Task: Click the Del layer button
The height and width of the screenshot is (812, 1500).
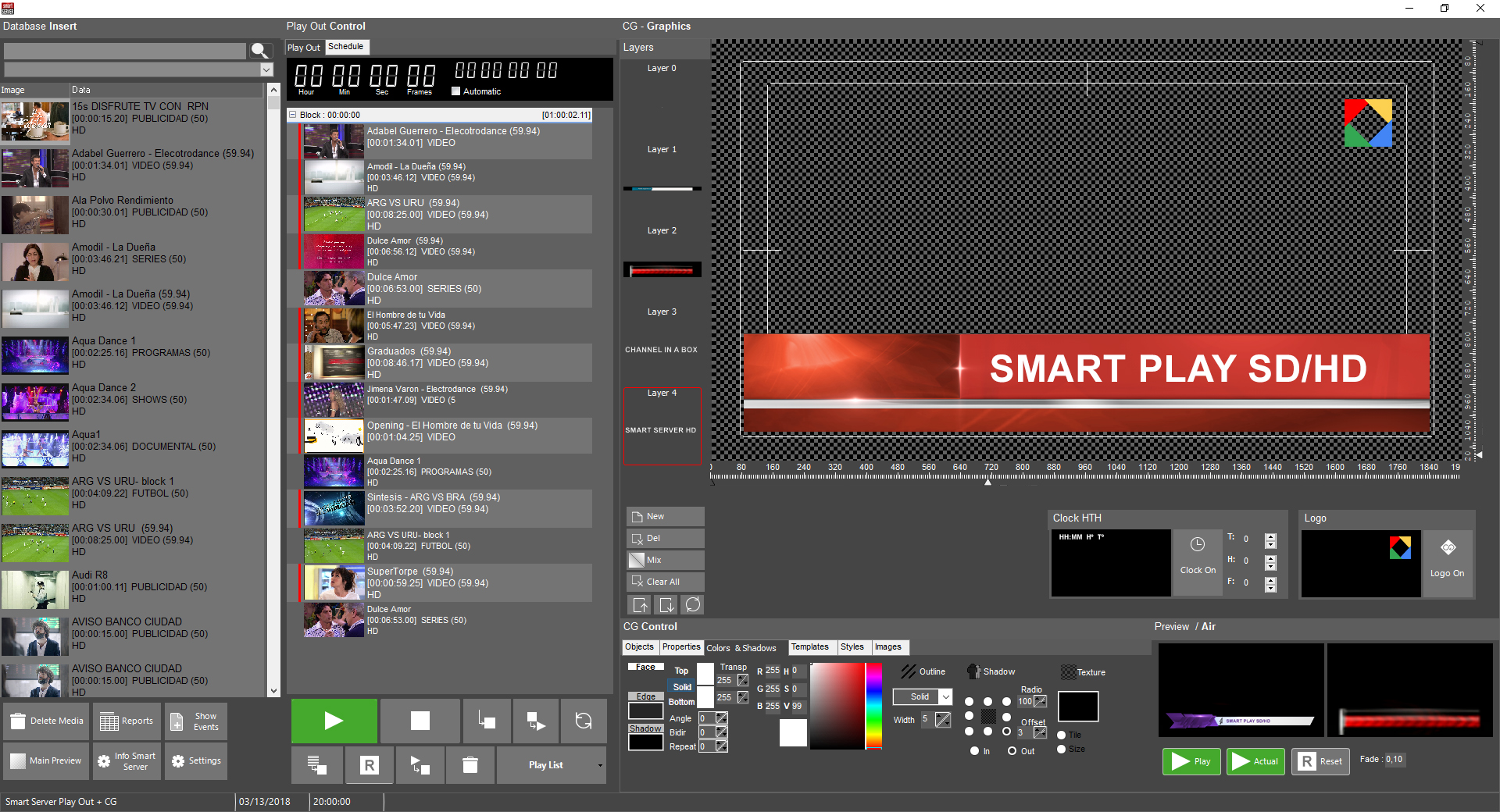Action: 665,538
